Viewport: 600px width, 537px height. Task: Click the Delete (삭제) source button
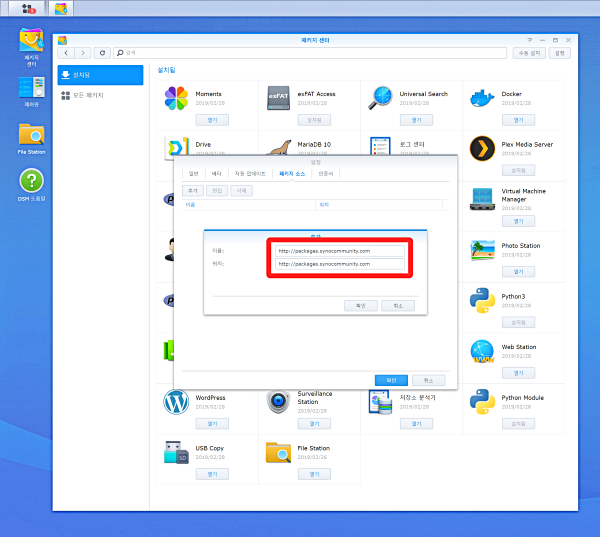(241, 191)
